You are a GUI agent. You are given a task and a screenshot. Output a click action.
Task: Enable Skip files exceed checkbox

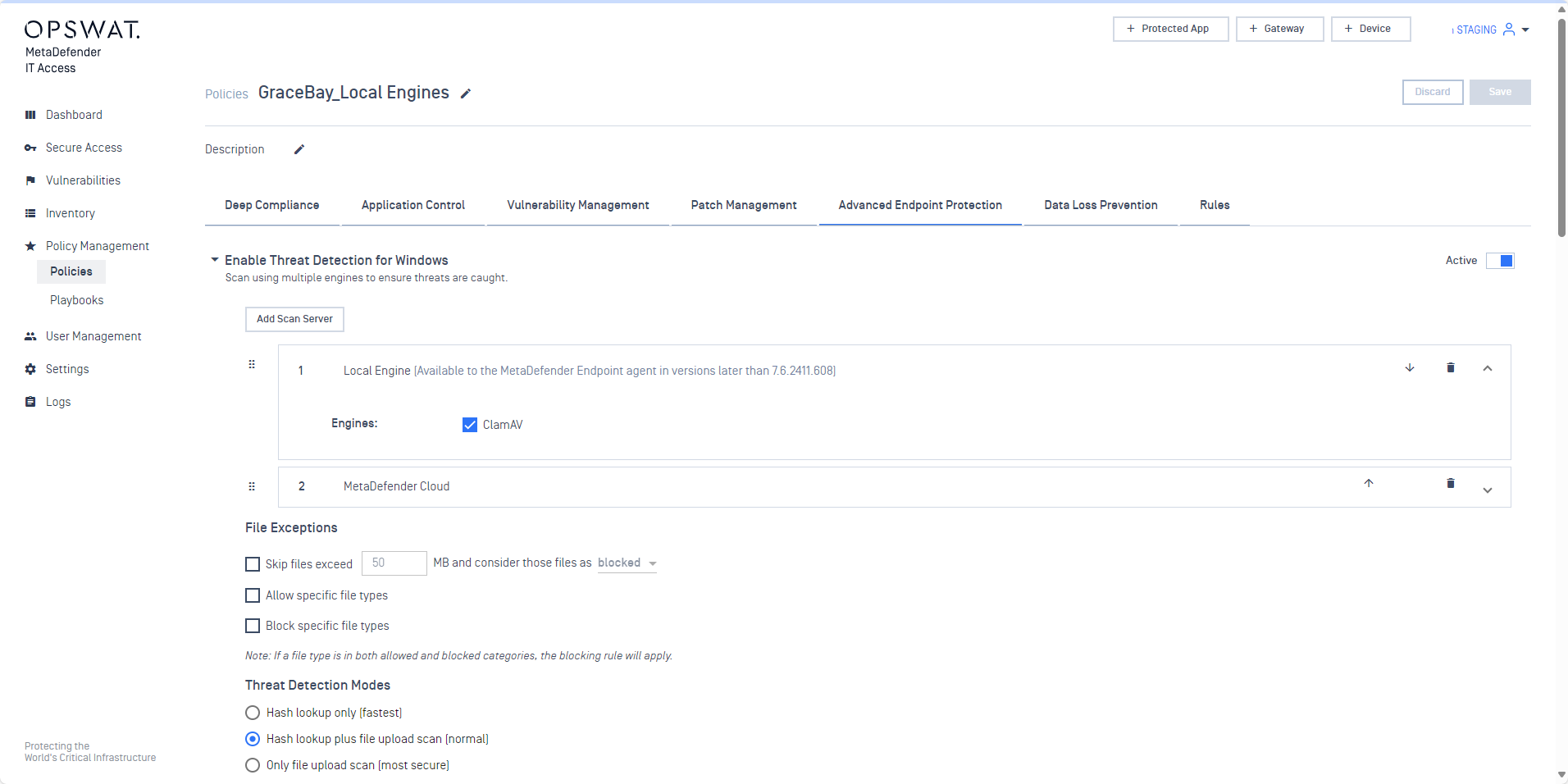coord(253,564)
